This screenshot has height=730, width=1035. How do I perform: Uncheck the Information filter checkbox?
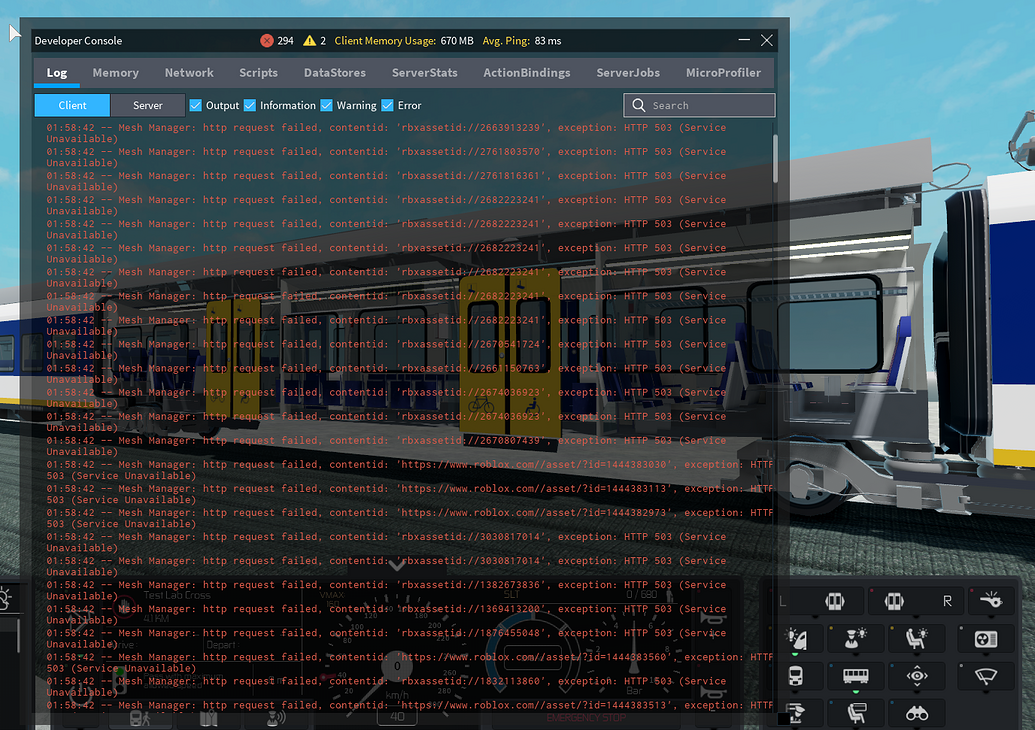click(x=250, y=105)
